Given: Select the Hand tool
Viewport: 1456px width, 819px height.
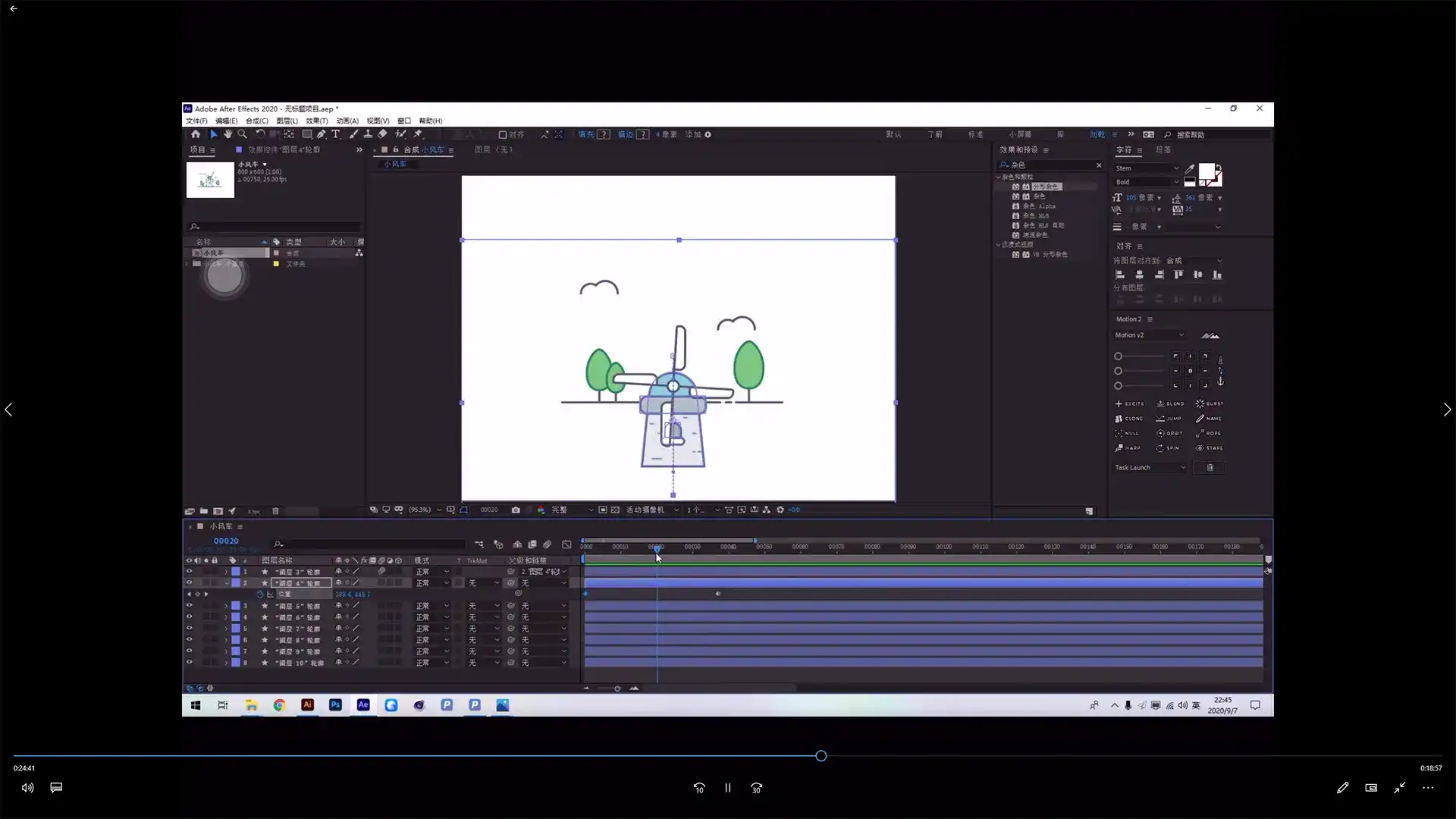Looking at the screenshot, I should tap(227, 134).
